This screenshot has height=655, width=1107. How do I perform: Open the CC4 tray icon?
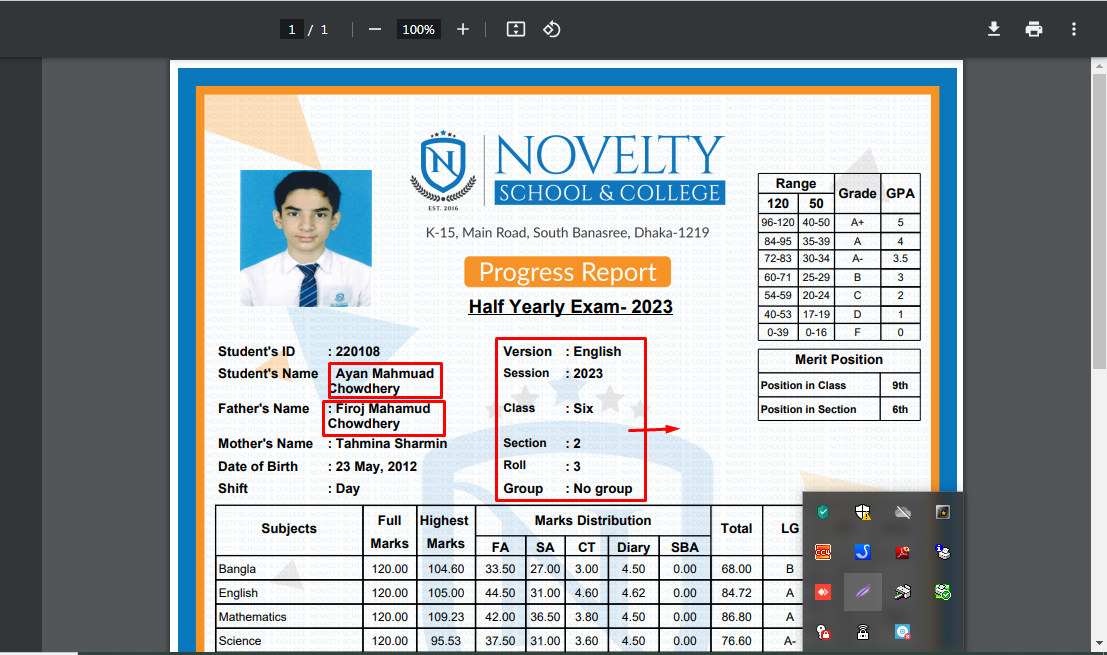823,552
